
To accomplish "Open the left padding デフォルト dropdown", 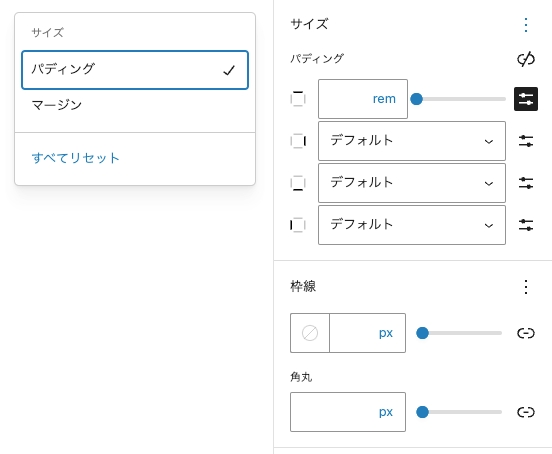I will 412,225.
